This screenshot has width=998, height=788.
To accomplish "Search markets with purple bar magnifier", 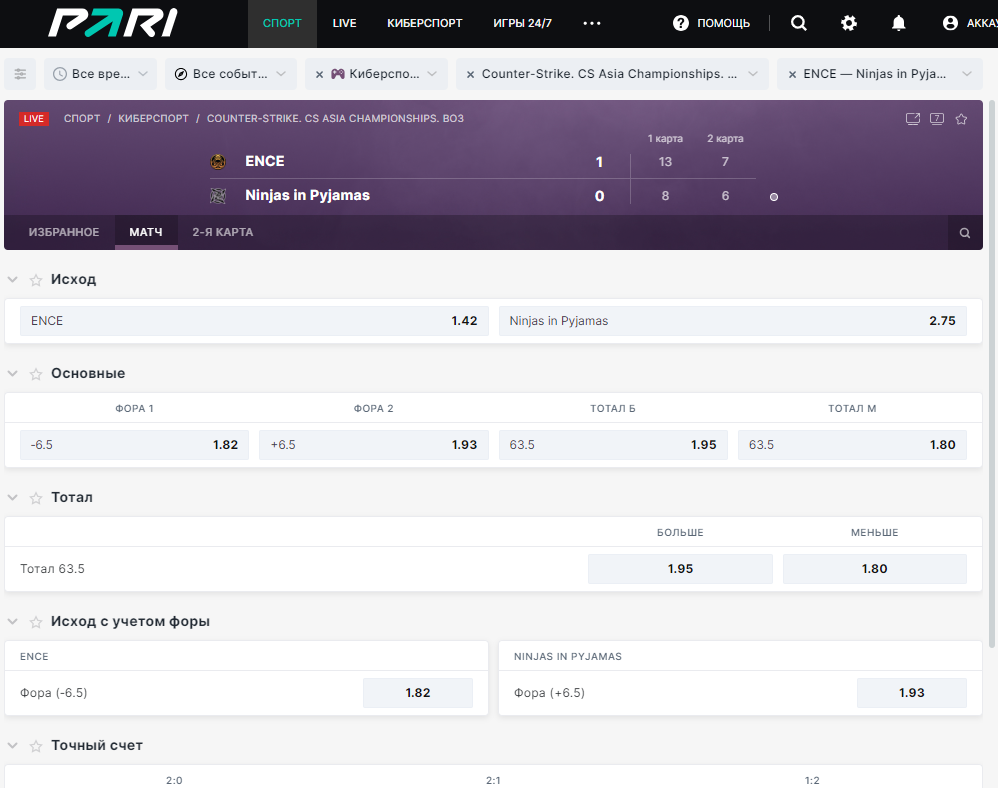I will point(965,233).
